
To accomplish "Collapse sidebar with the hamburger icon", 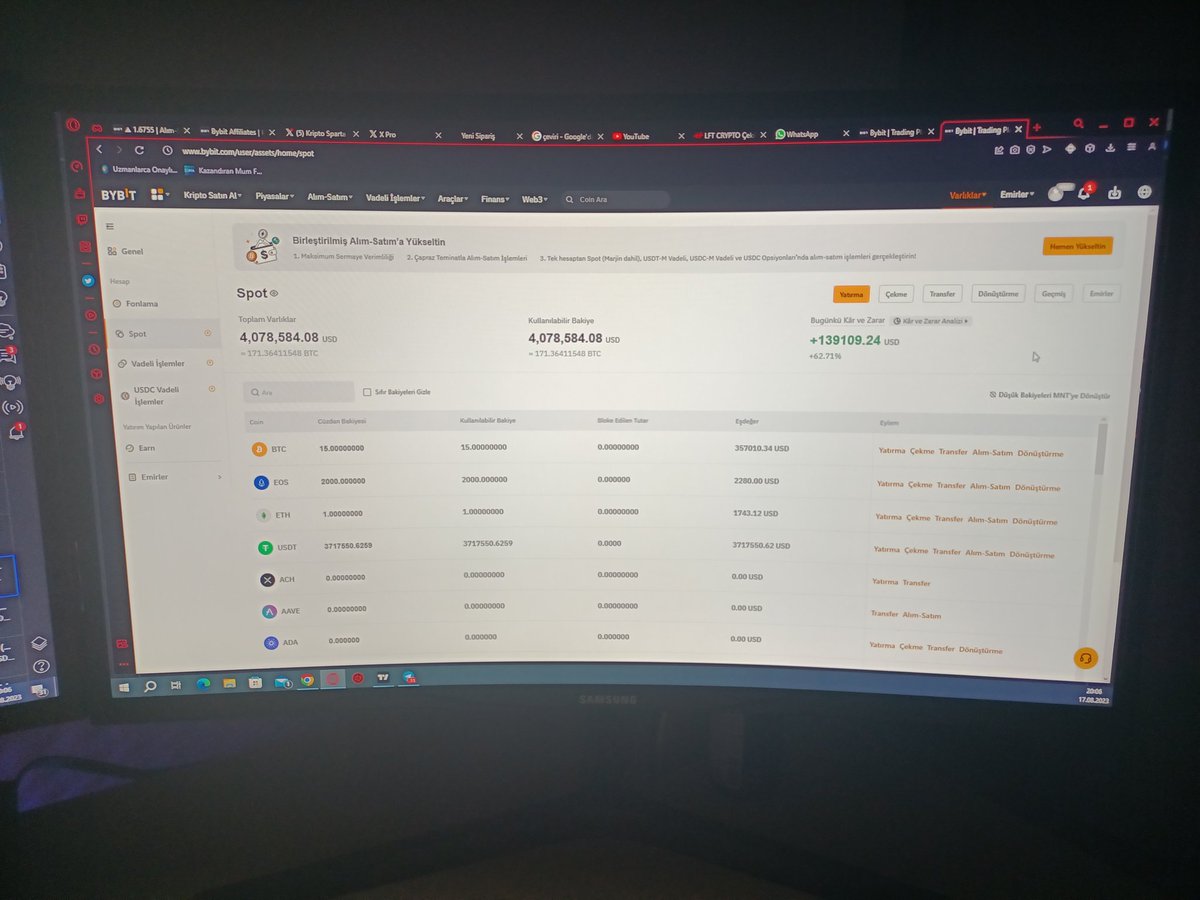I will 110,226.
